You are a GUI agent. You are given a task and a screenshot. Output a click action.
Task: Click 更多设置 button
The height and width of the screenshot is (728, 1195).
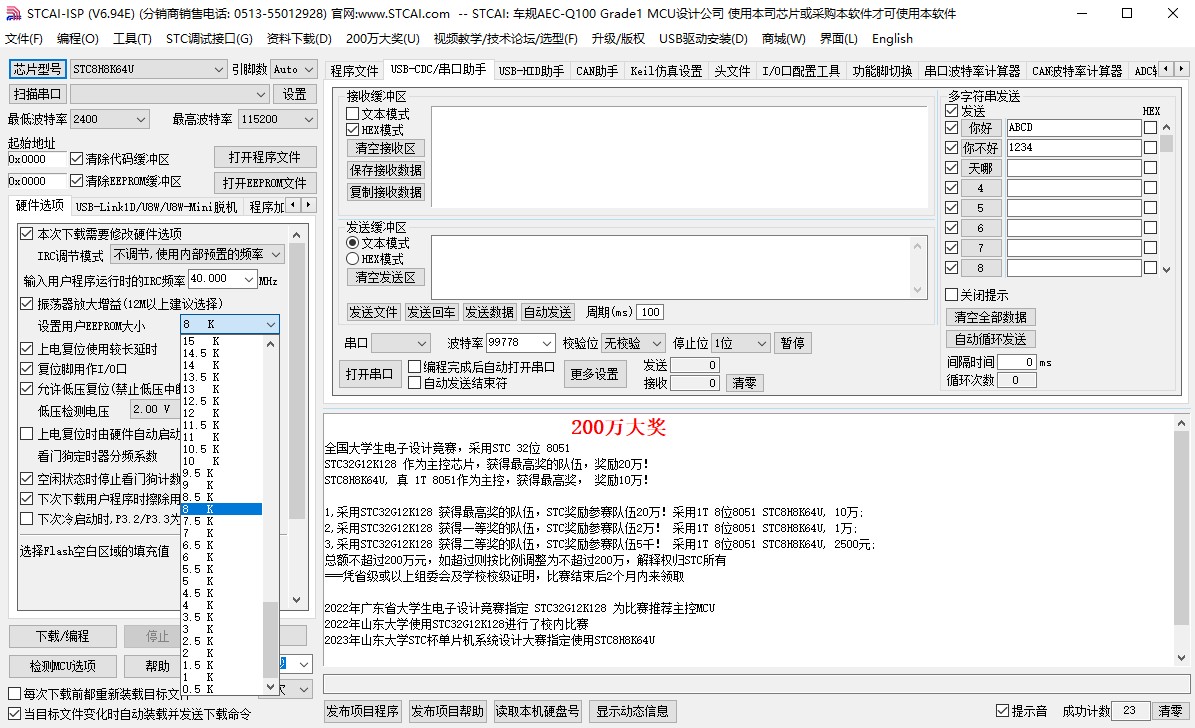[594, 374]
